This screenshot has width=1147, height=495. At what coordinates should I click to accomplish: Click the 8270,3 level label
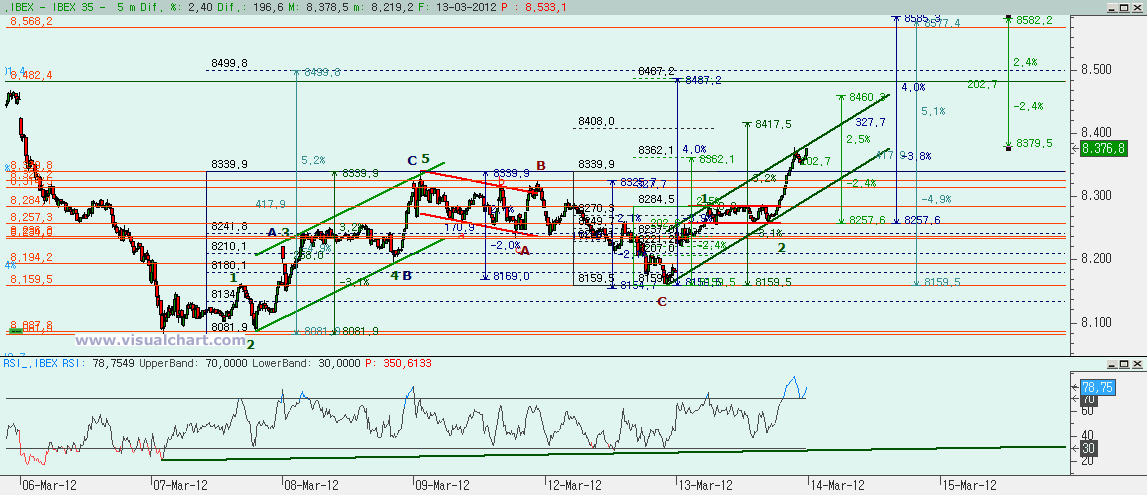[x=595, y=208]
